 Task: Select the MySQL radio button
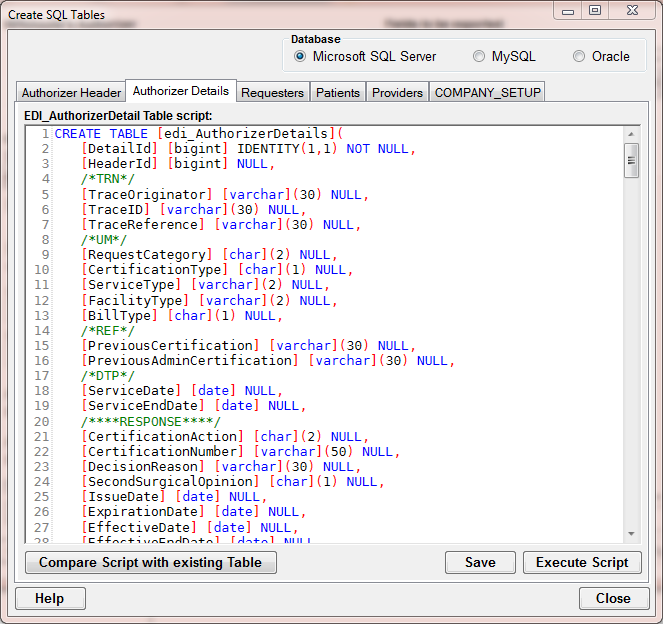[480, 57]
